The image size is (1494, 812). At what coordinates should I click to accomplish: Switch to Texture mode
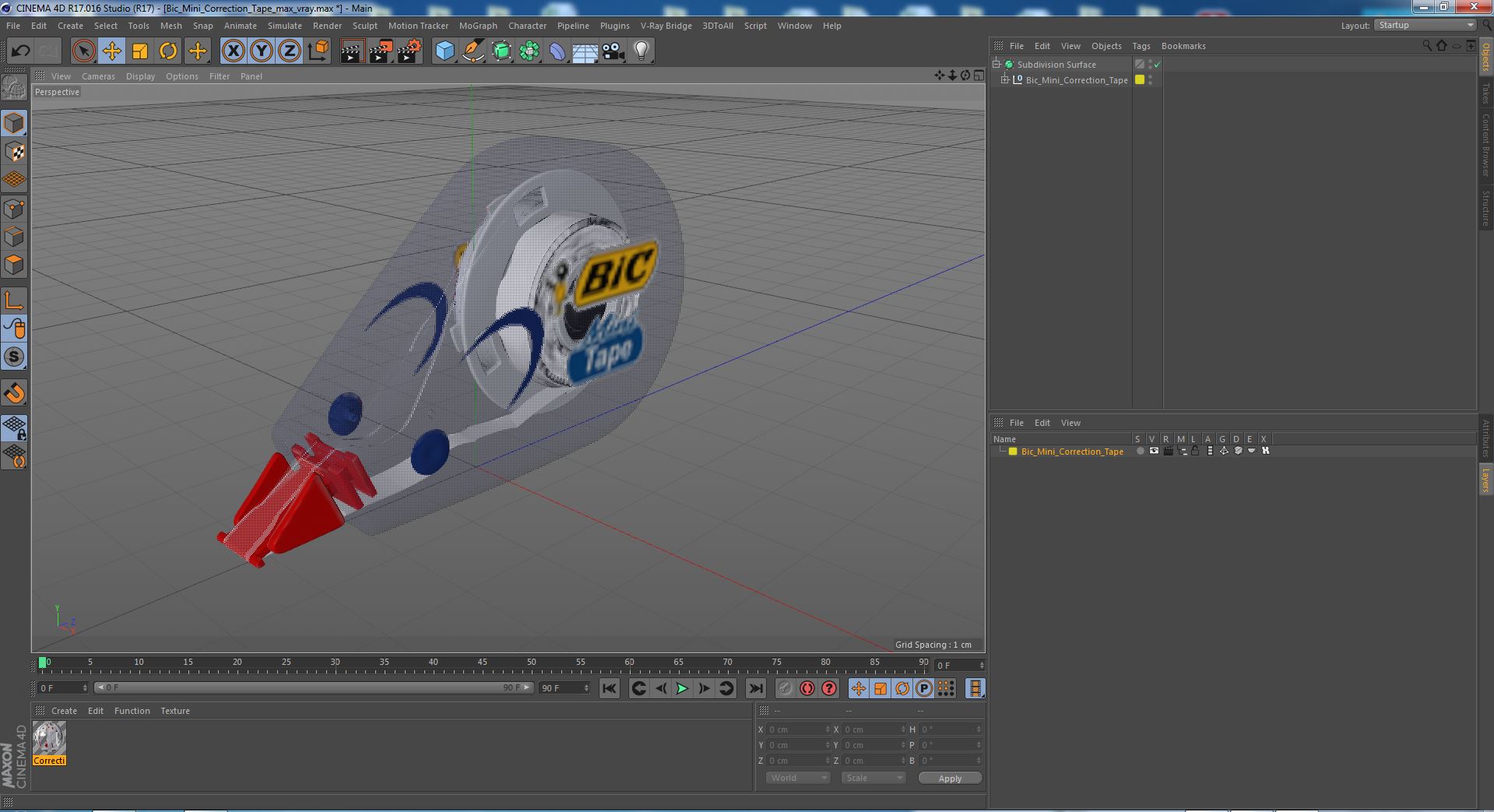click(14, 151)
